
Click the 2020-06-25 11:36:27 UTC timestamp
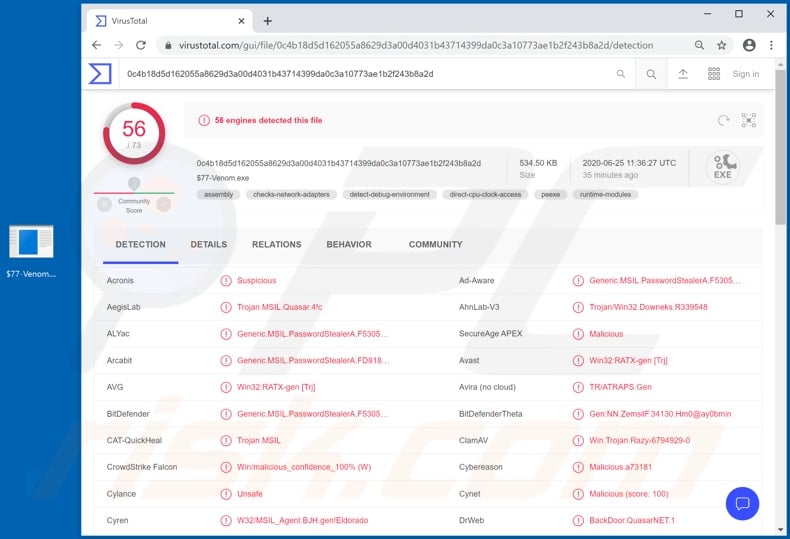[x=629, y=163]
